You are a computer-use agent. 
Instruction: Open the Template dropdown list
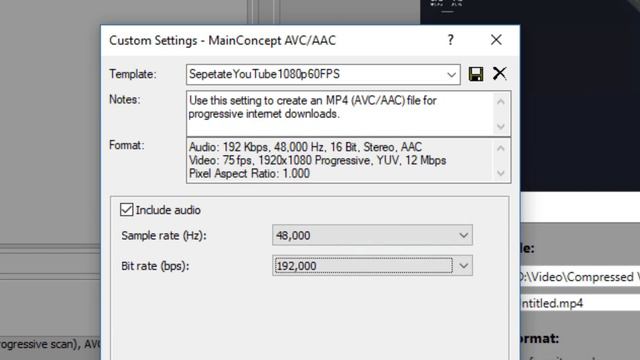click(x=451, y=75)
